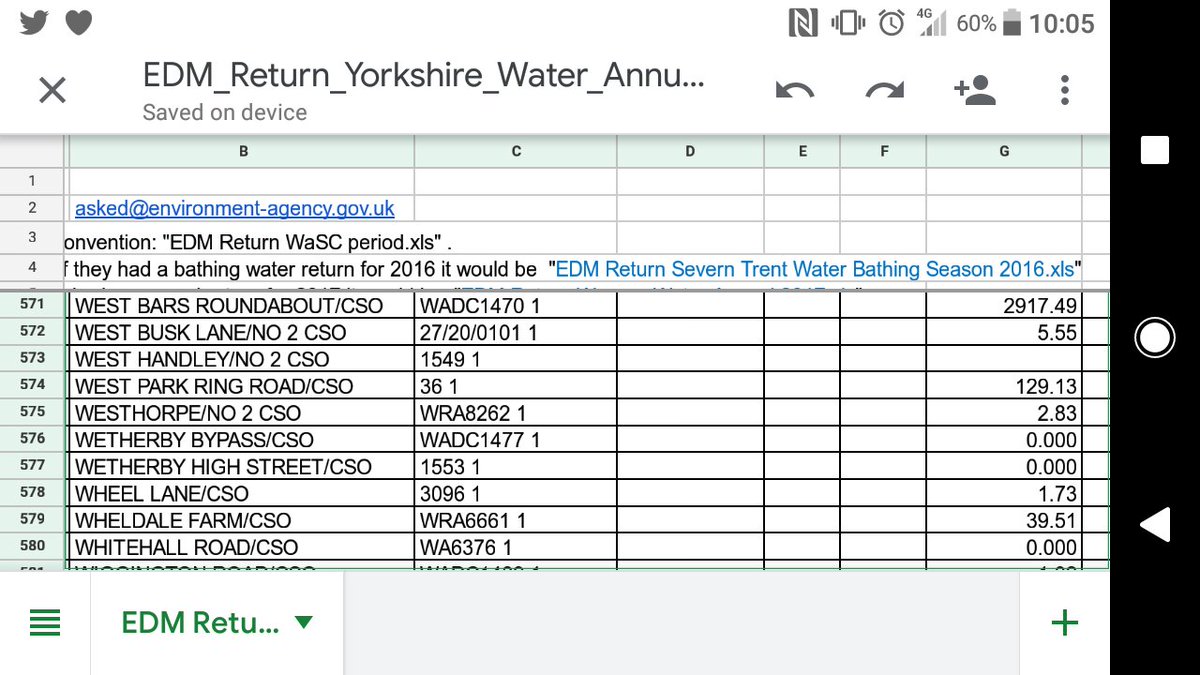Select cell 3096 1
This screenshot has height=675, width=1200.
pos(516,494)
